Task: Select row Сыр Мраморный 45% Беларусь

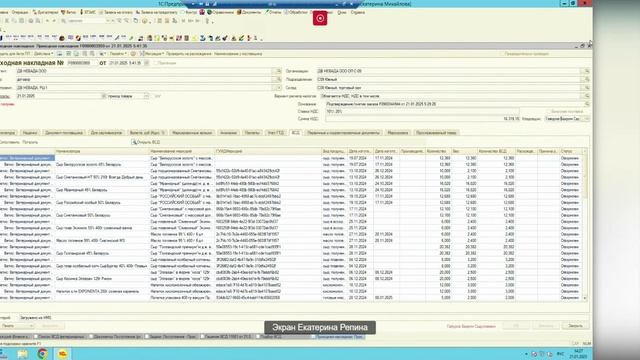Action: click(291, 190)
